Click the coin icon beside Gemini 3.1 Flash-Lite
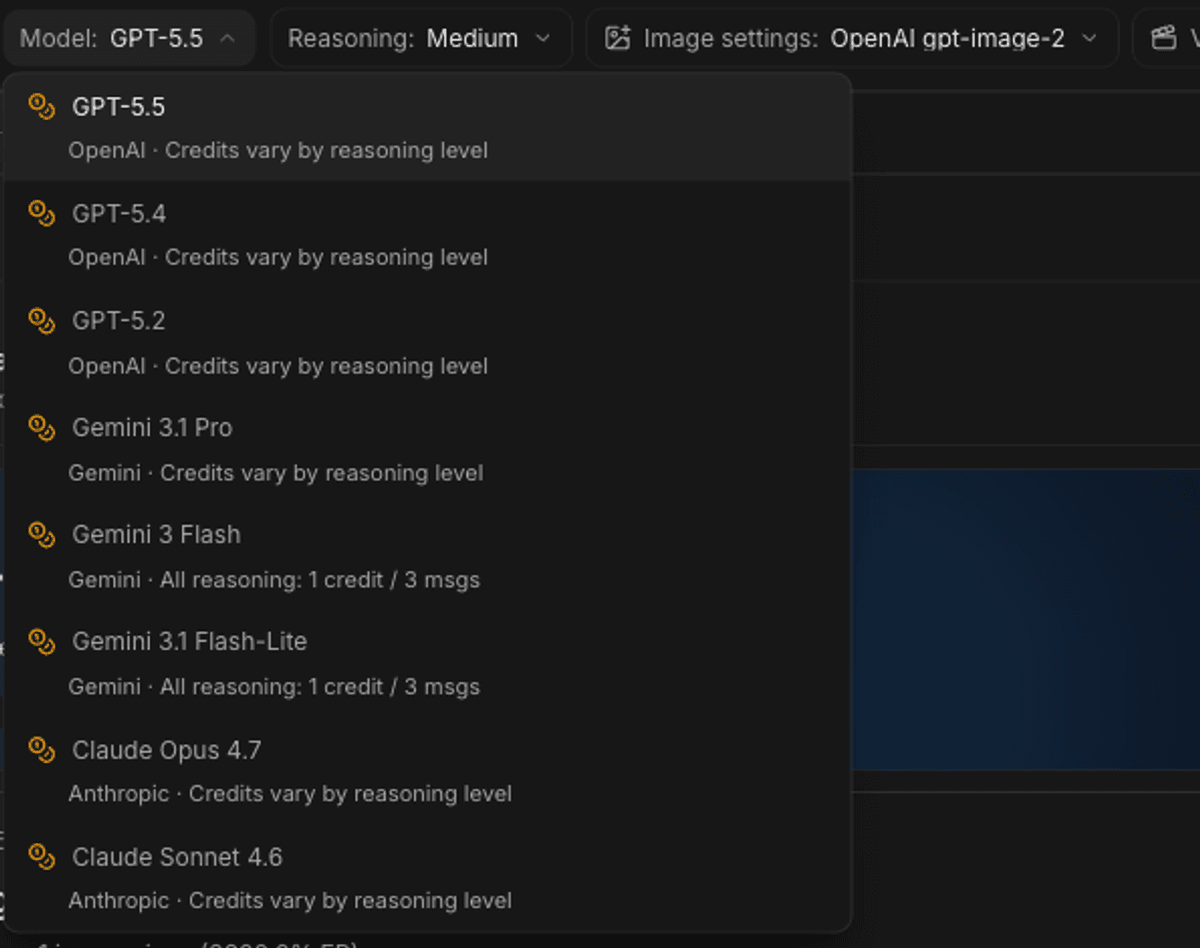 point(41,641)
